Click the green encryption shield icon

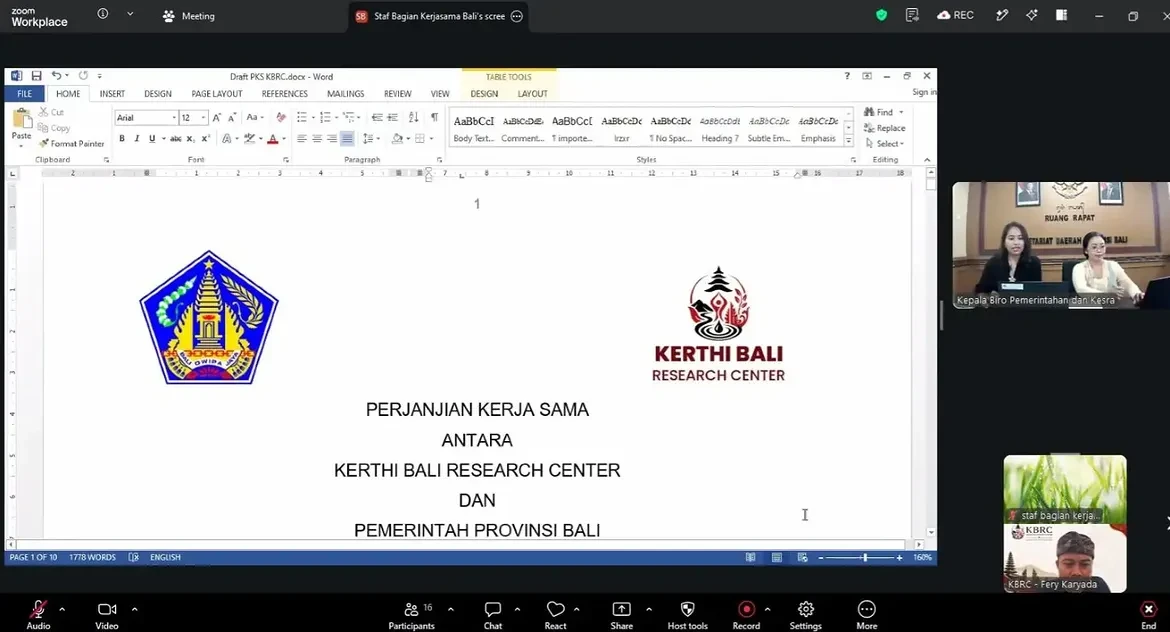click(881, 15)
